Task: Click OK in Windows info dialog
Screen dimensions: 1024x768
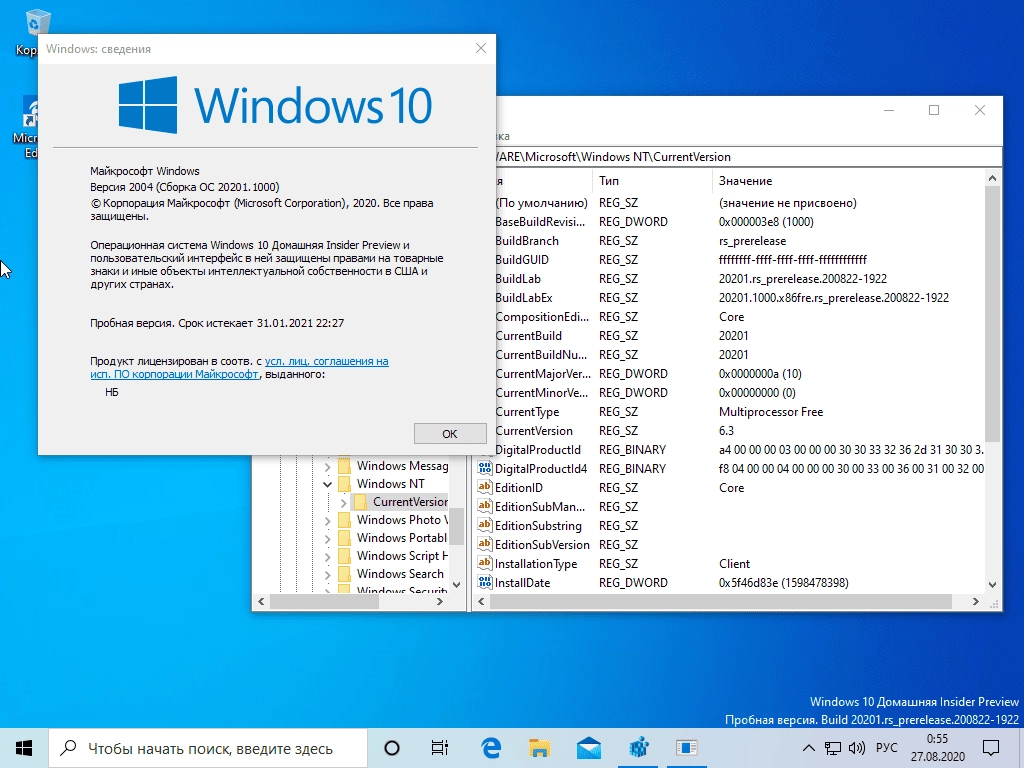Action: pos(450,434)
